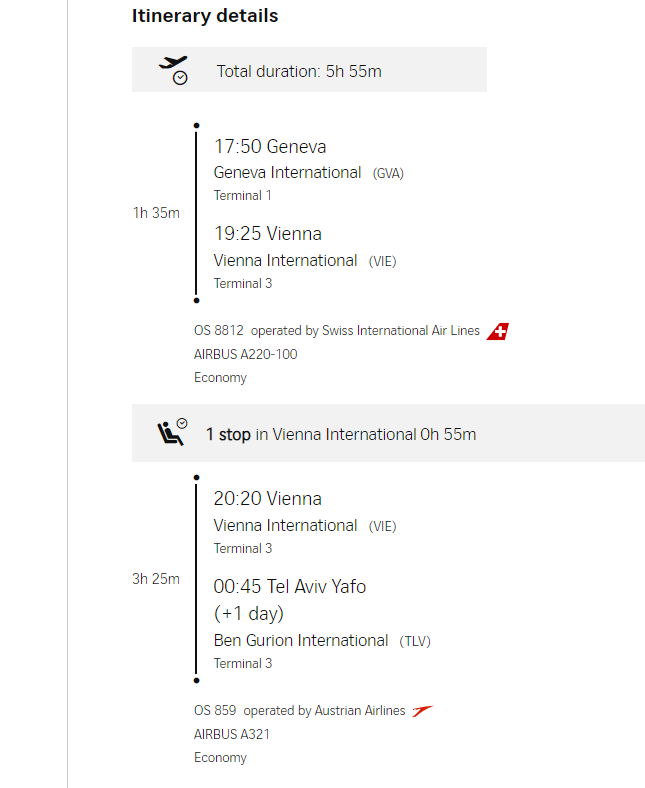Click the AIRBUS A220-100 aircraft text
The width and height of the screenshot is (645, 788).
coord(245,354)
